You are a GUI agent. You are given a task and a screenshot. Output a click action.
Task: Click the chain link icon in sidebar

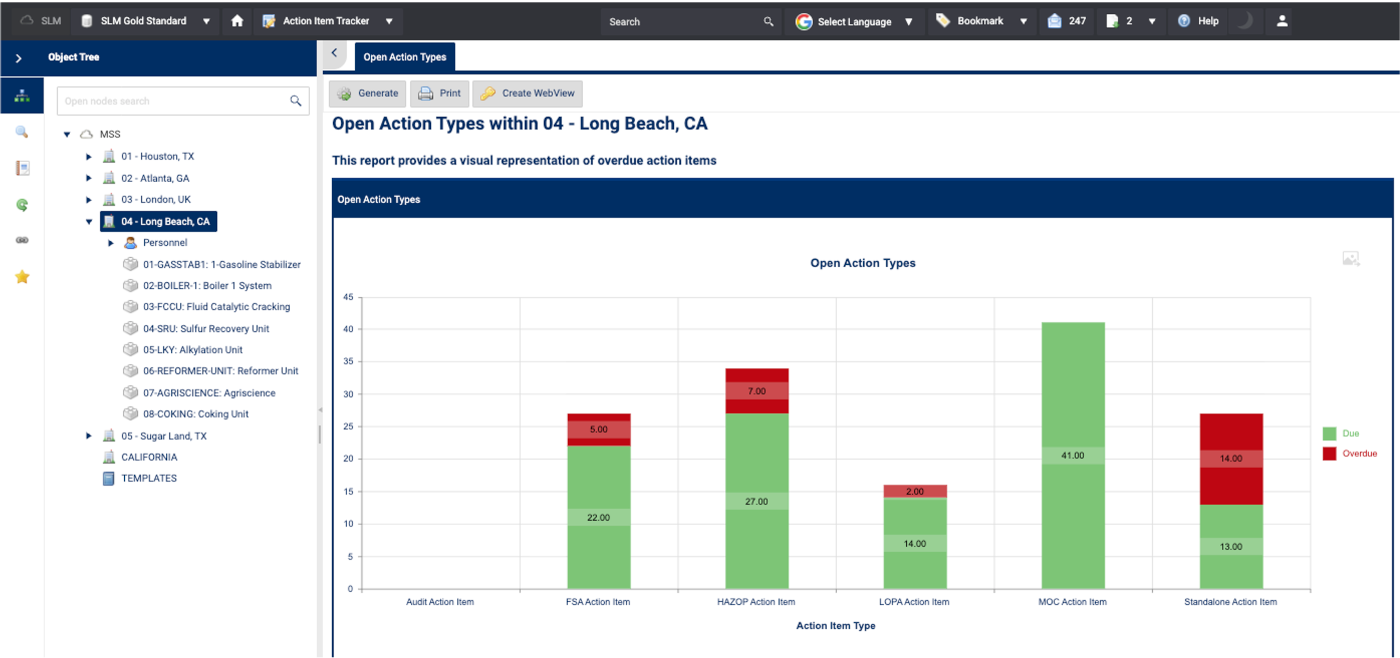coord(22,241)
